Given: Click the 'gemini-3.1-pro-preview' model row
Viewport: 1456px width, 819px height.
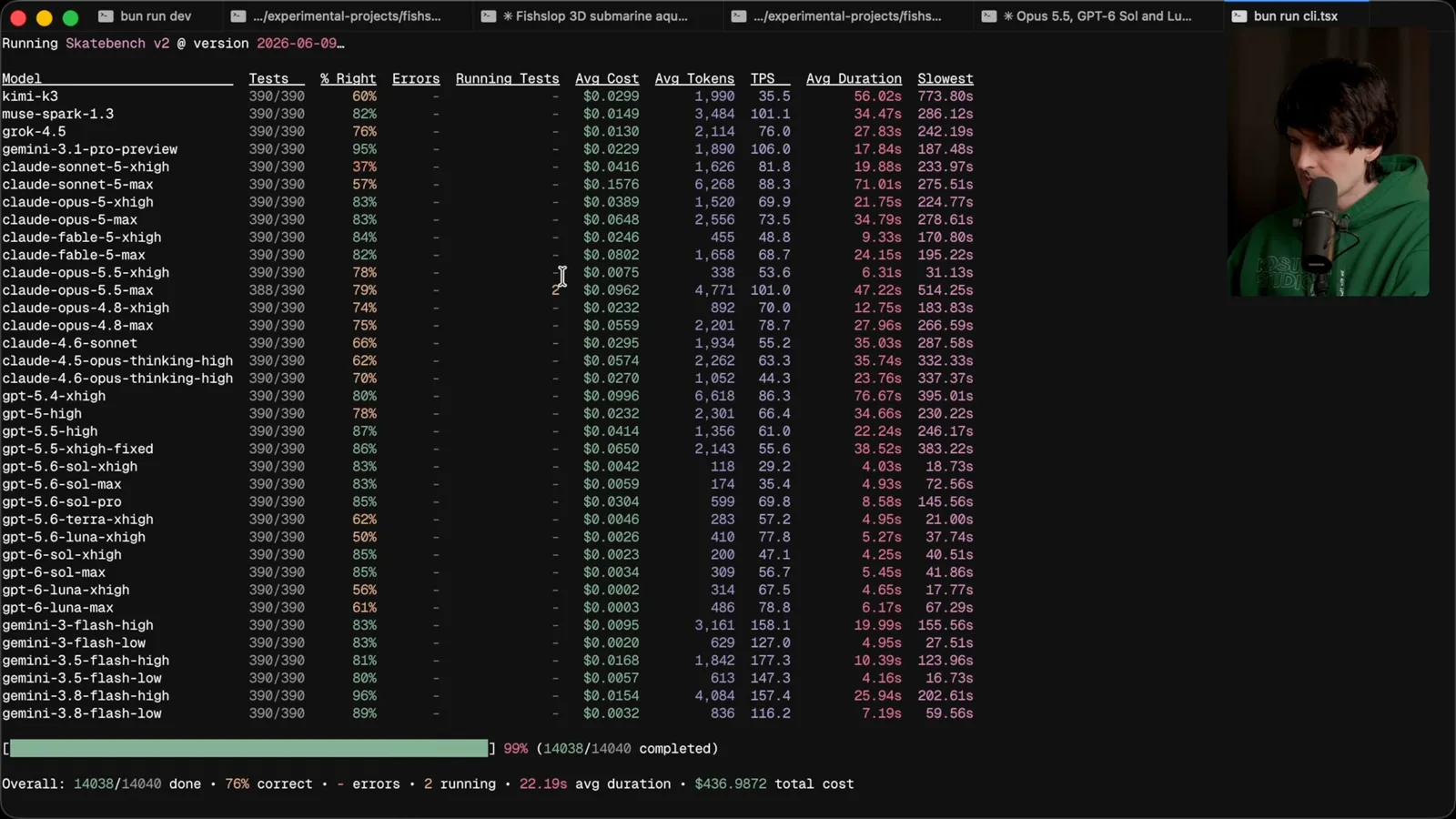Looking at the screenshot, I should click(x=487, y=149).
